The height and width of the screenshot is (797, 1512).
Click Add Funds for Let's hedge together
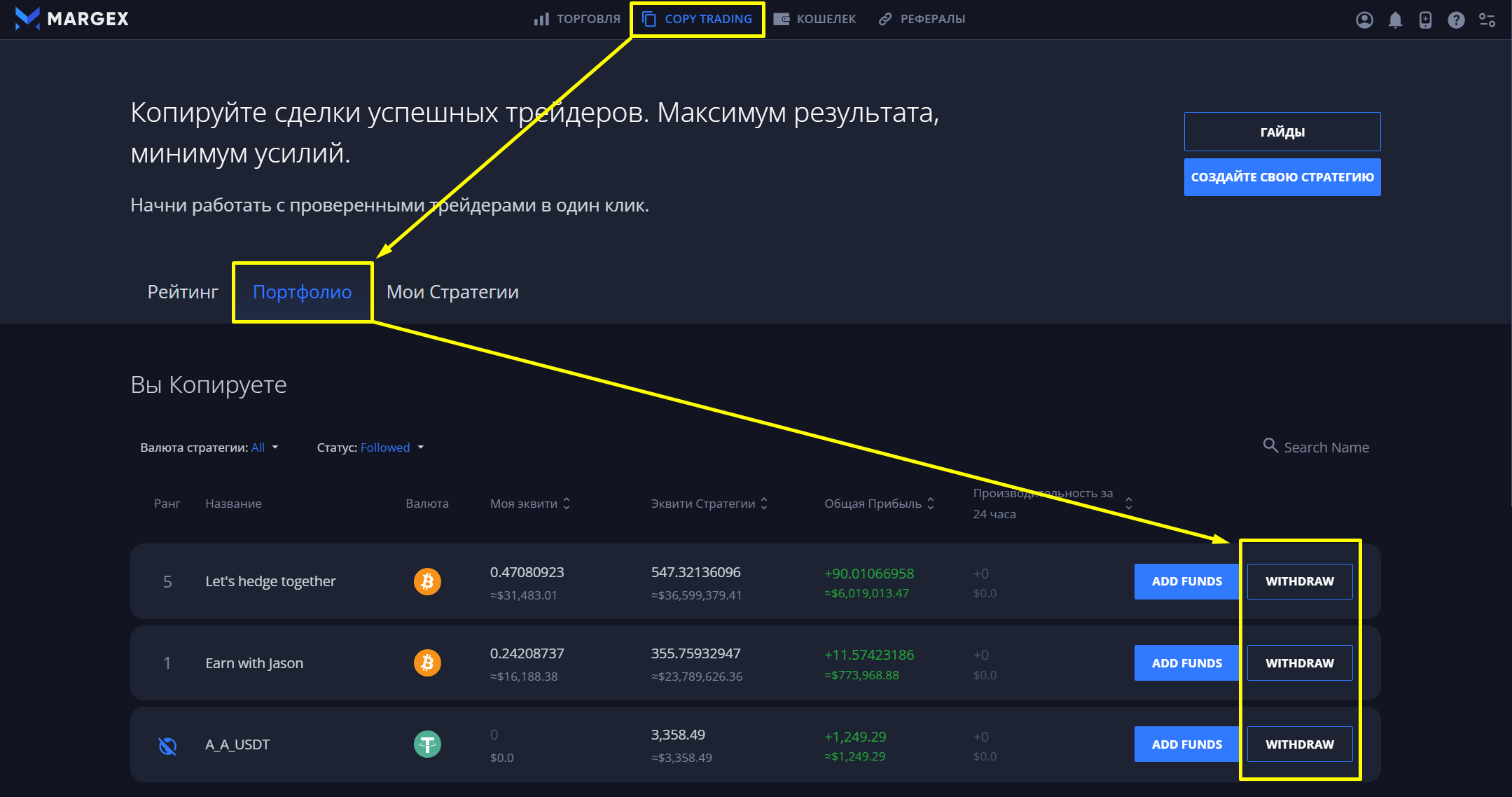coord(1186,581)
